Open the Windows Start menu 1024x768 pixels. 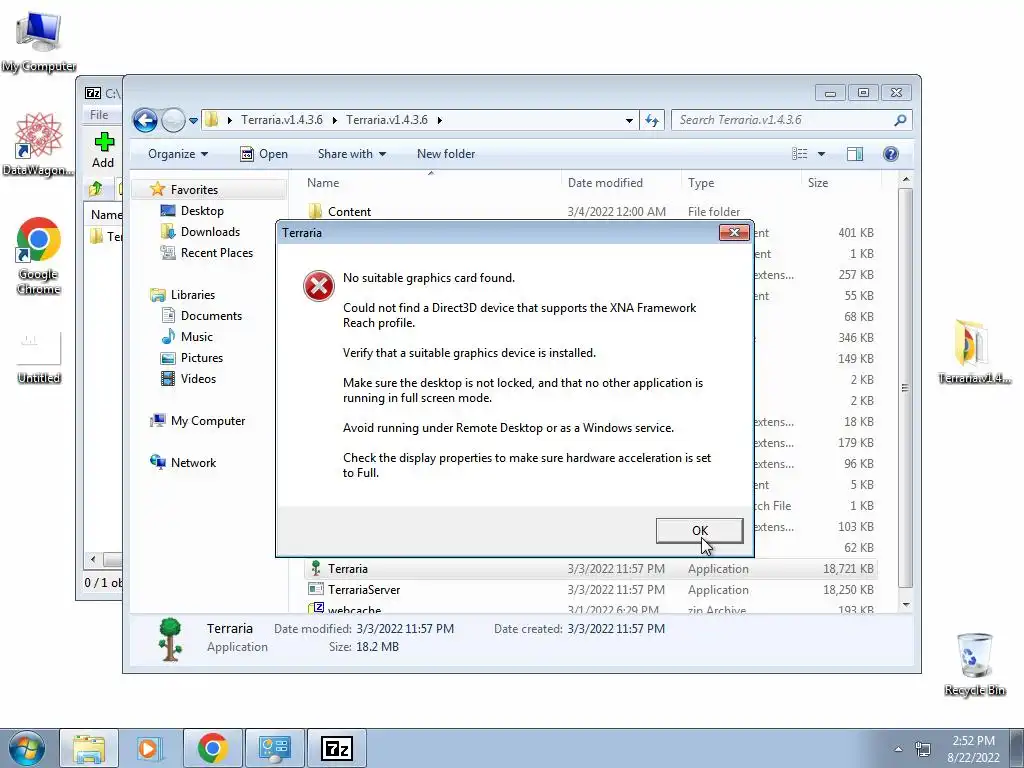(x=27, y=748)
